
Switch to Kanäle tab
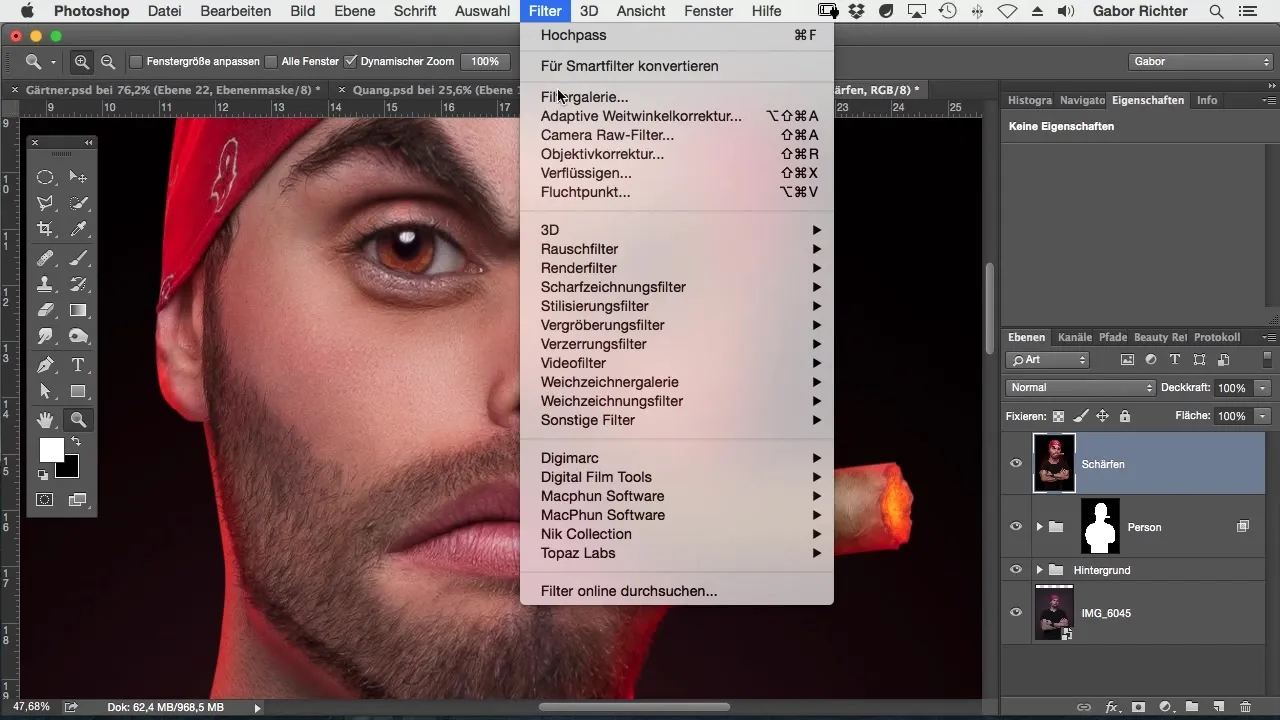1075,337
